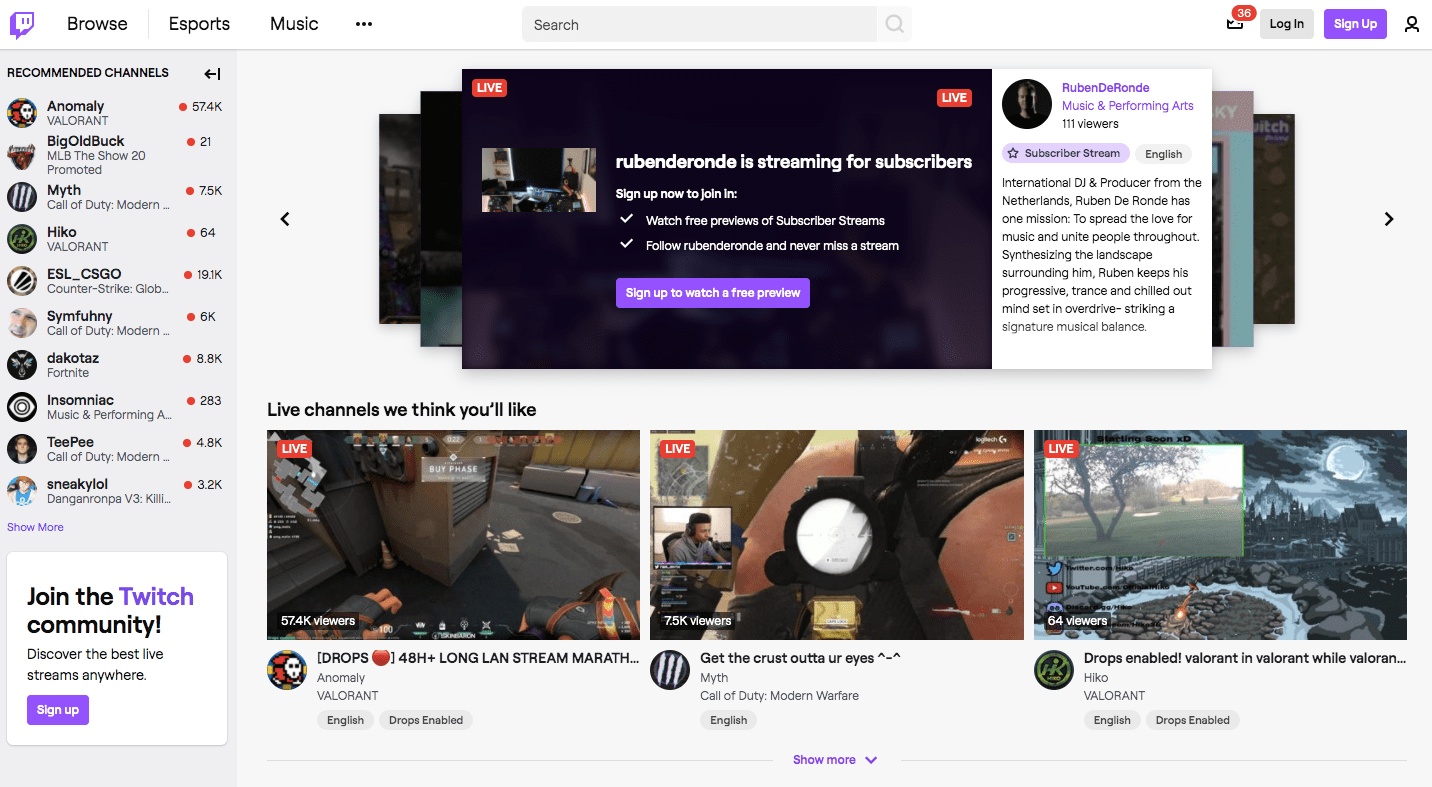Click RubenDeRonde's channel avatar
Viewport: 1432px width, 787px height.
click(1027, 104)
